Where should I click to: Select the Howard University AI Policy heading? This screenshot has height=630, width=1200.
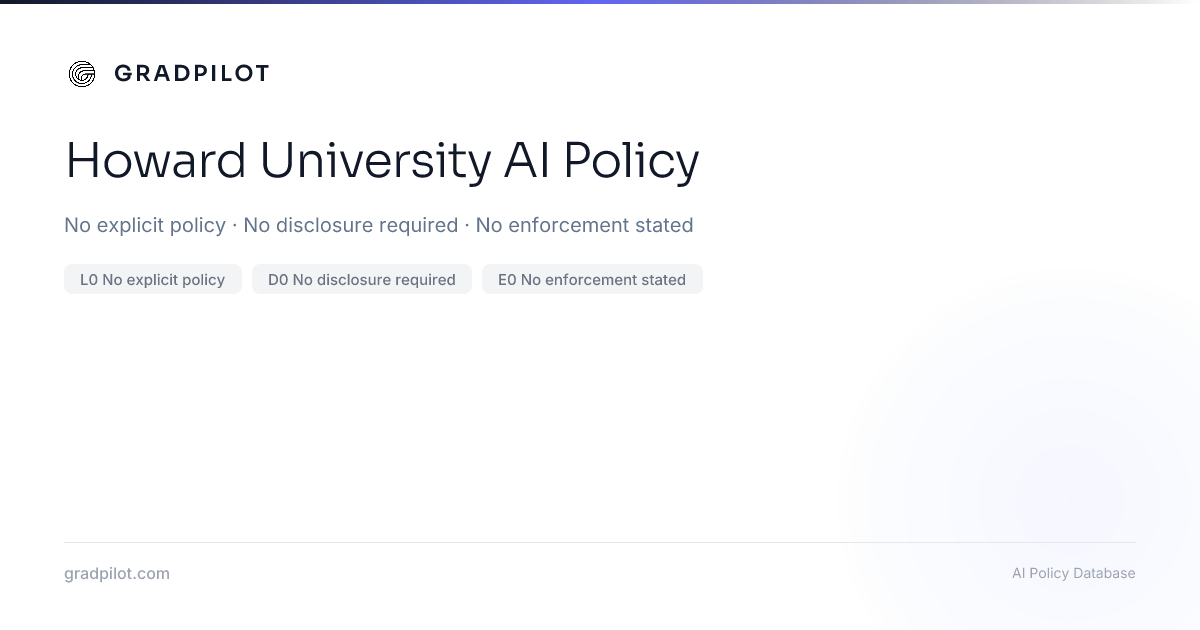click(382, 160)
